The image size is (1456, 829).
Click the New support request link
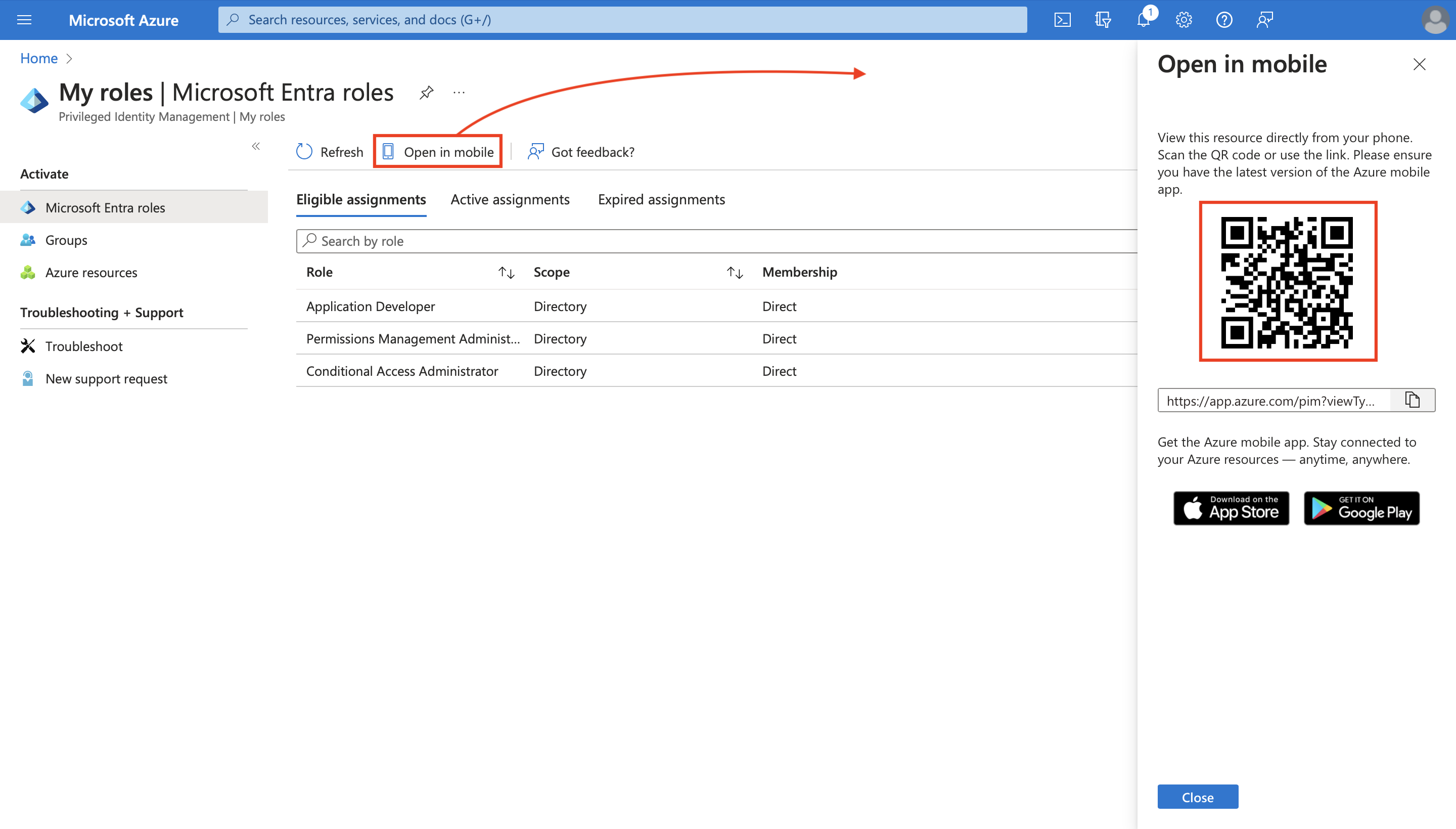click(x=106, y=378)
